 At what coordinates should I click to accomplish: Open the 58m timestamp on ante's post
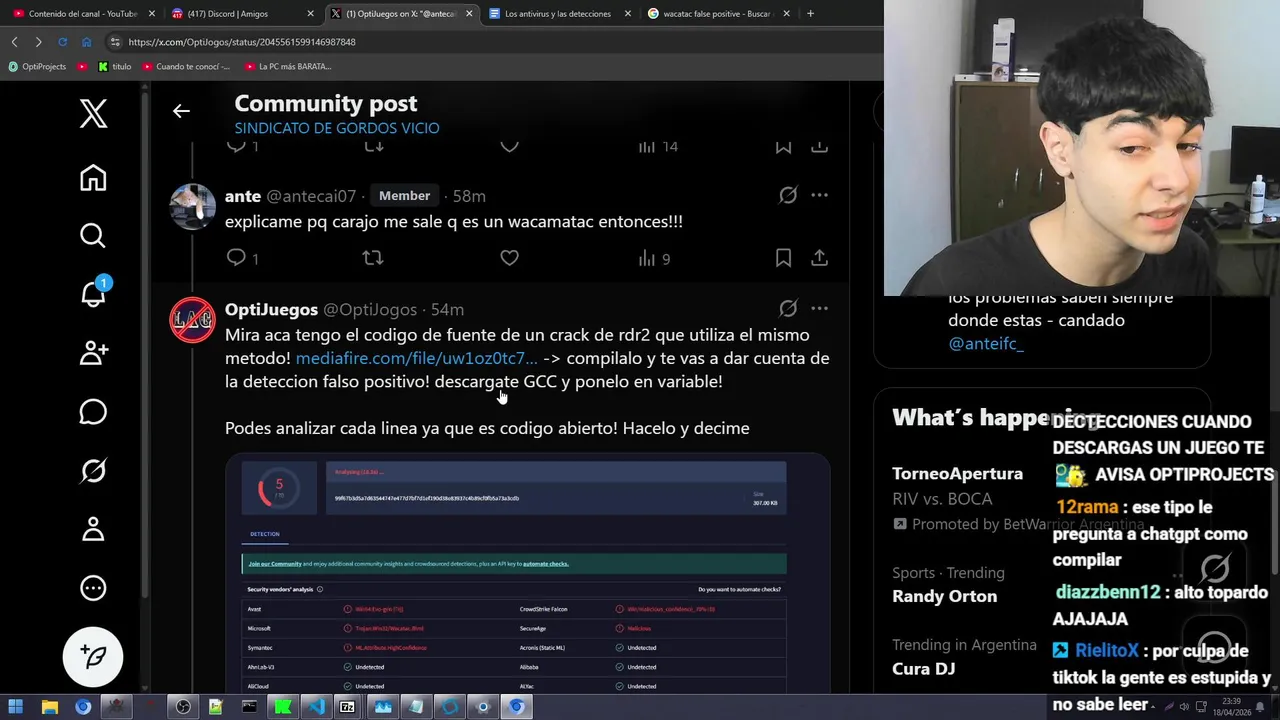[x=469, y=196]
